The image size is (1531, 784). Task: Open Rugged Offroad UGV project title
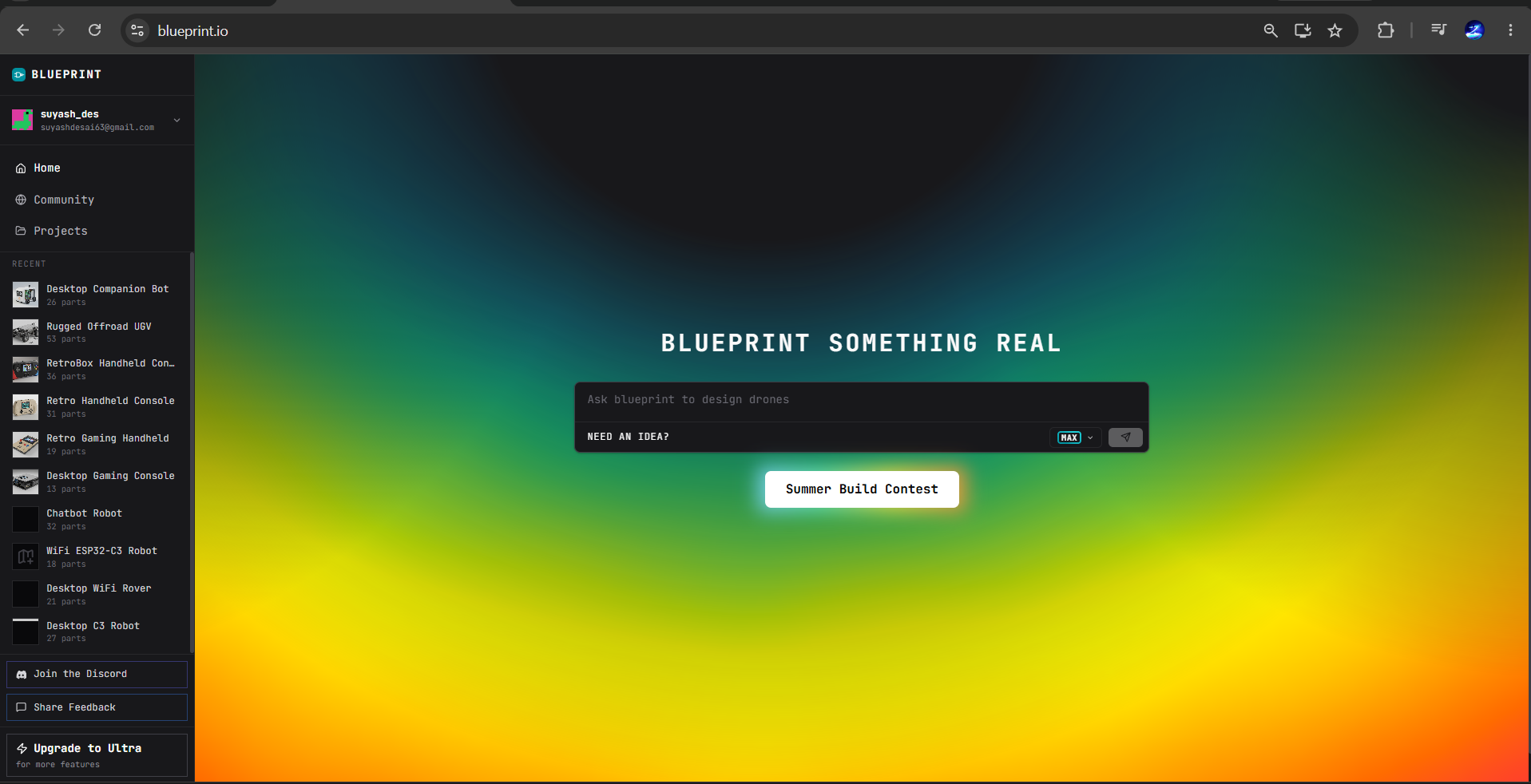(x=98, y=327)
